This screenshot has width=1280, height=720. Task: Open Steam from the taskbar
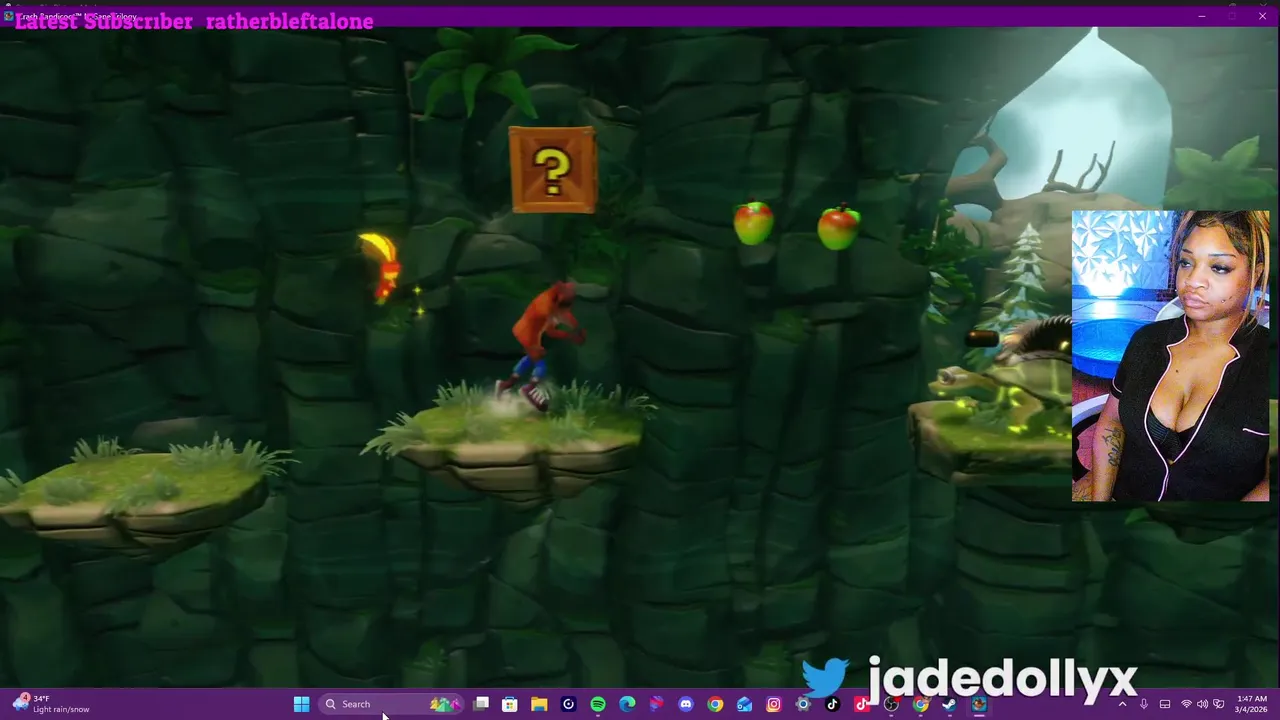point(950,704)
